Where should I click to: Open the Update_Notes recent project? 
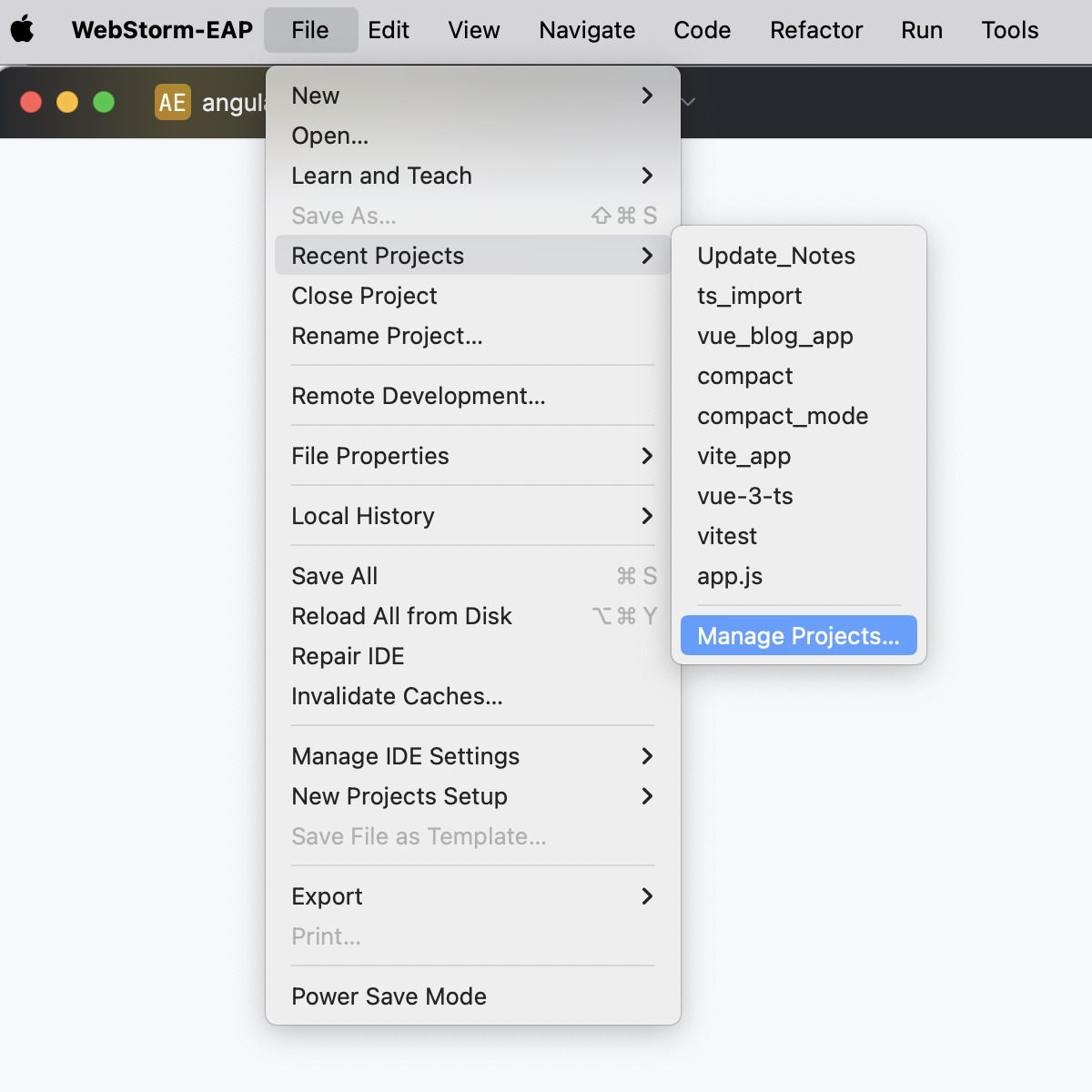coord(775,256)
